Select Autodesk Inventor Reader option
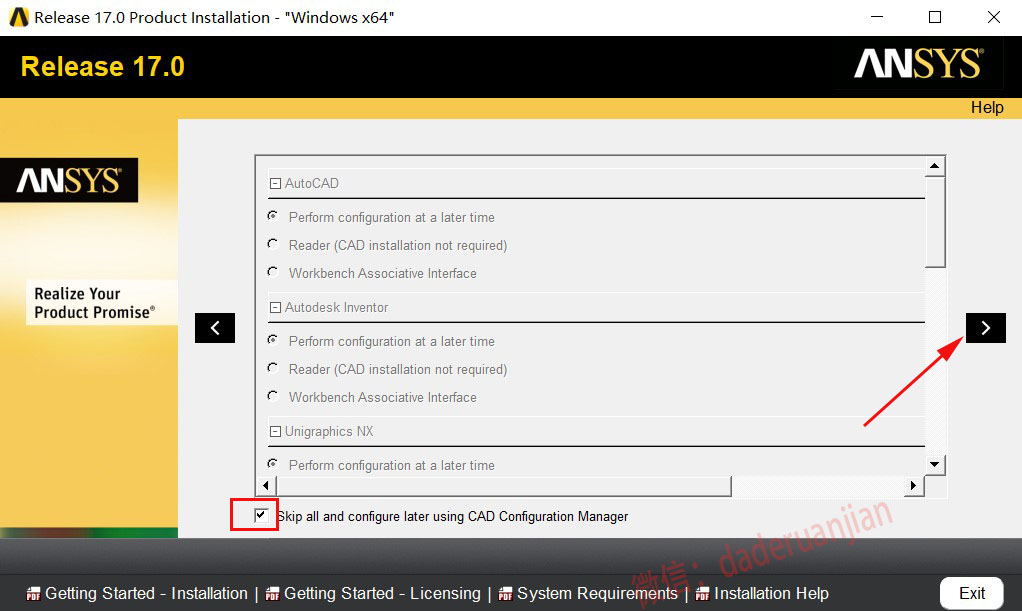Screen dimensions: 1022x611 pos(273,368)
